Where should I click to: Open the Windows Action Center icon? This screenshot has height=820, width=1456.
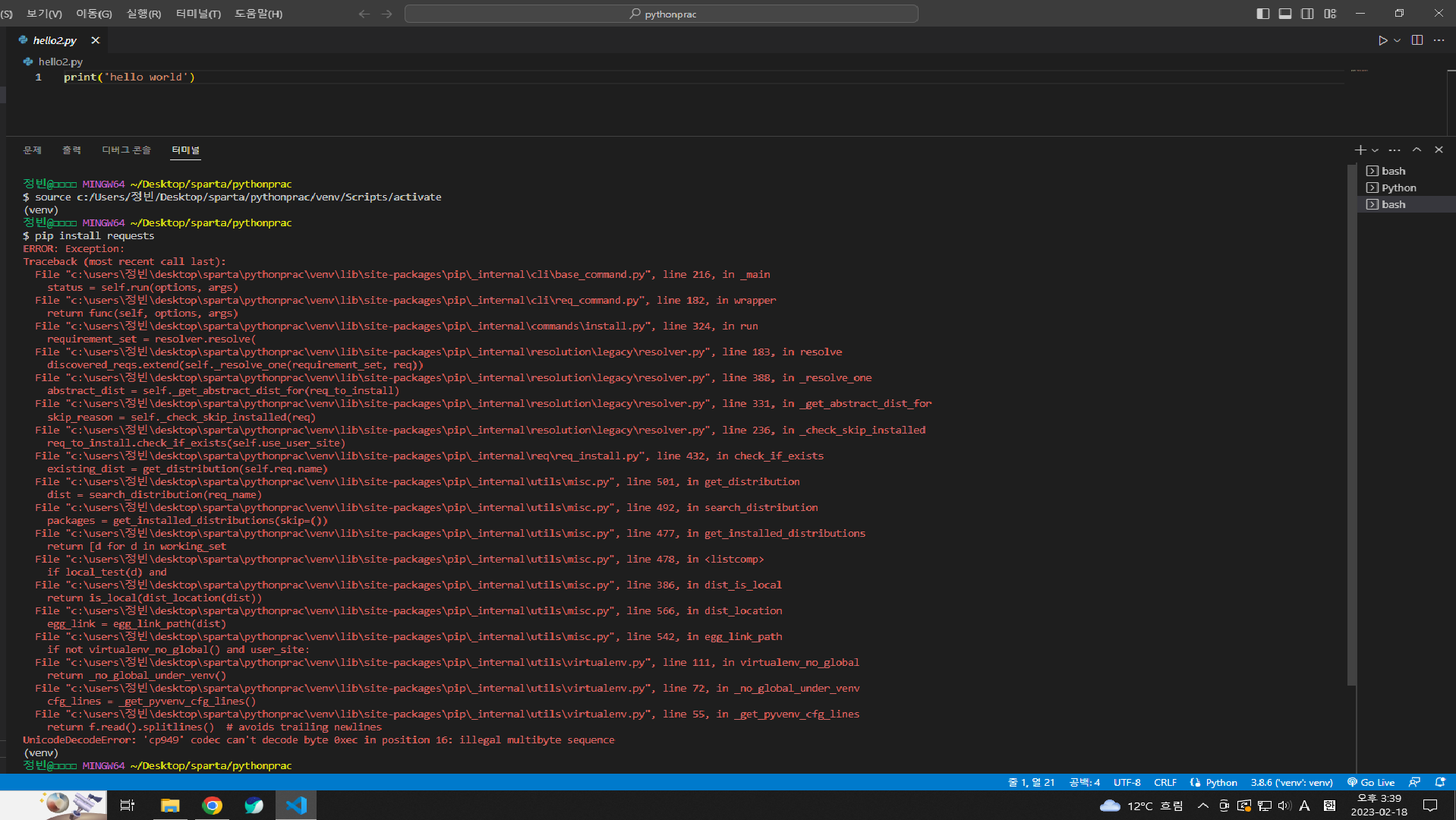click(x=1430, y=806)
